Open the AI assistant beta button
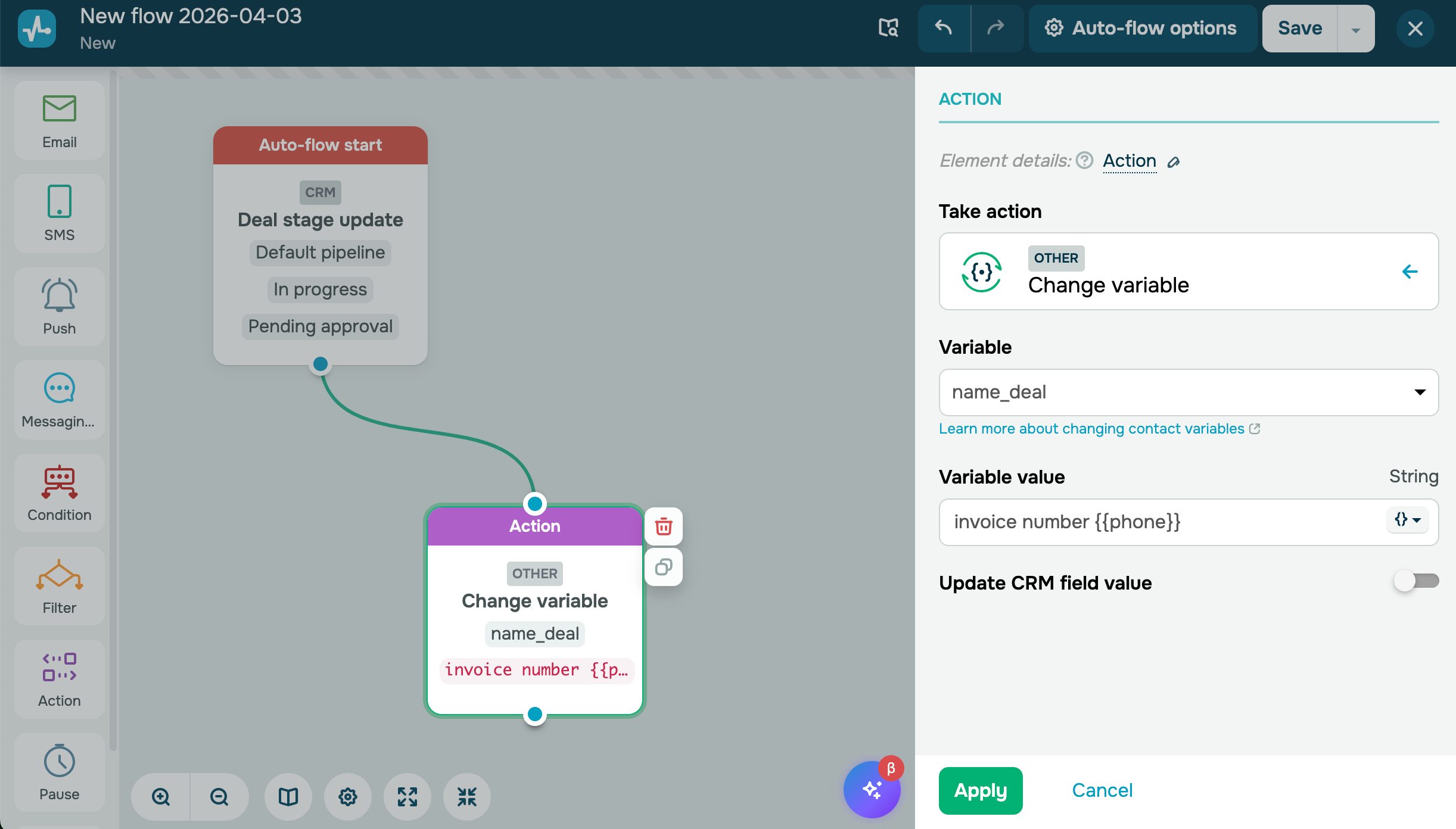 (x=872, y=790)
